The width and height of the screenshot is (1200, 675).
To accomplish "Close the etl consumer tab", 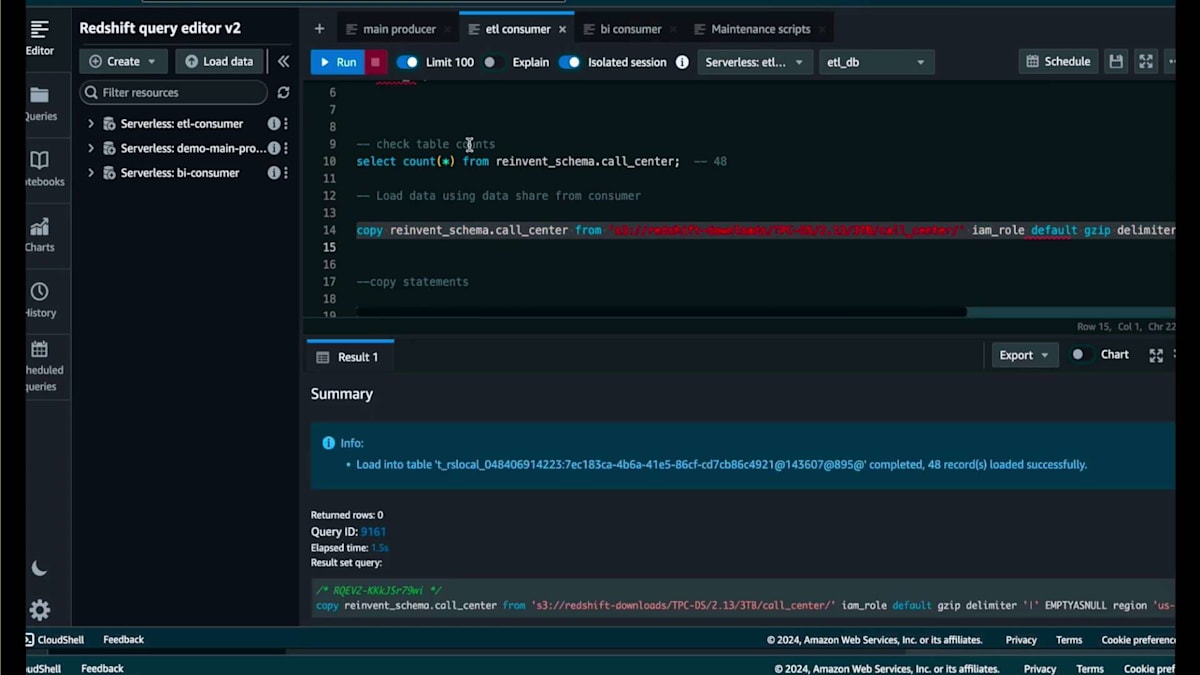I will point(562,29).
